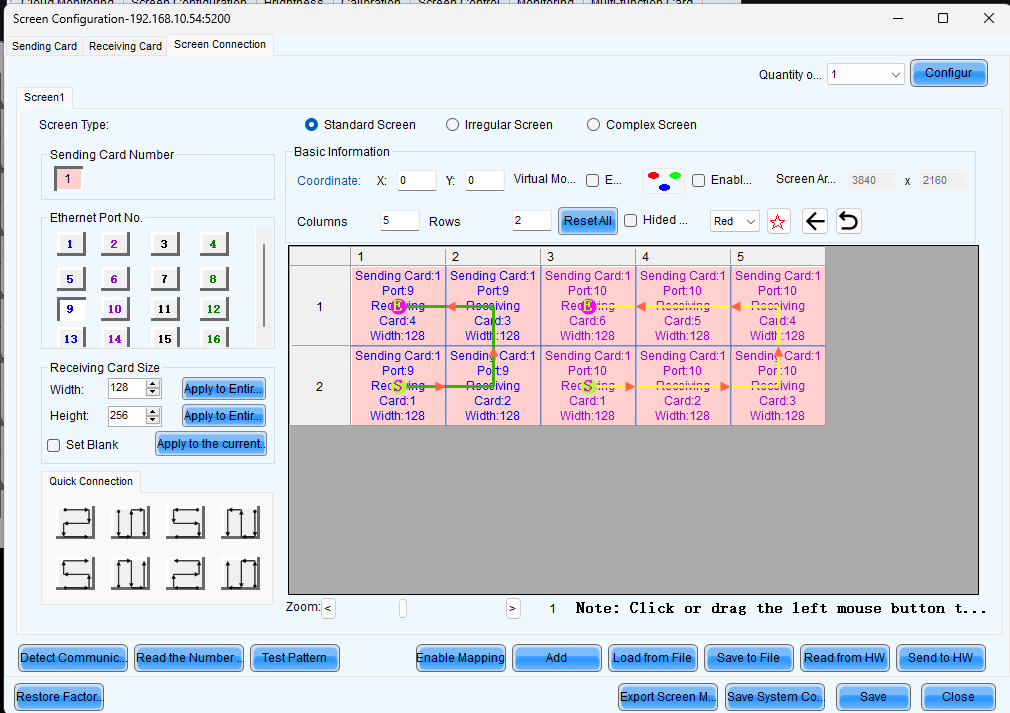Screen dimensions: 1010x713
Task: Toggle the Enabl... checkbox
Action: point(698,181)
